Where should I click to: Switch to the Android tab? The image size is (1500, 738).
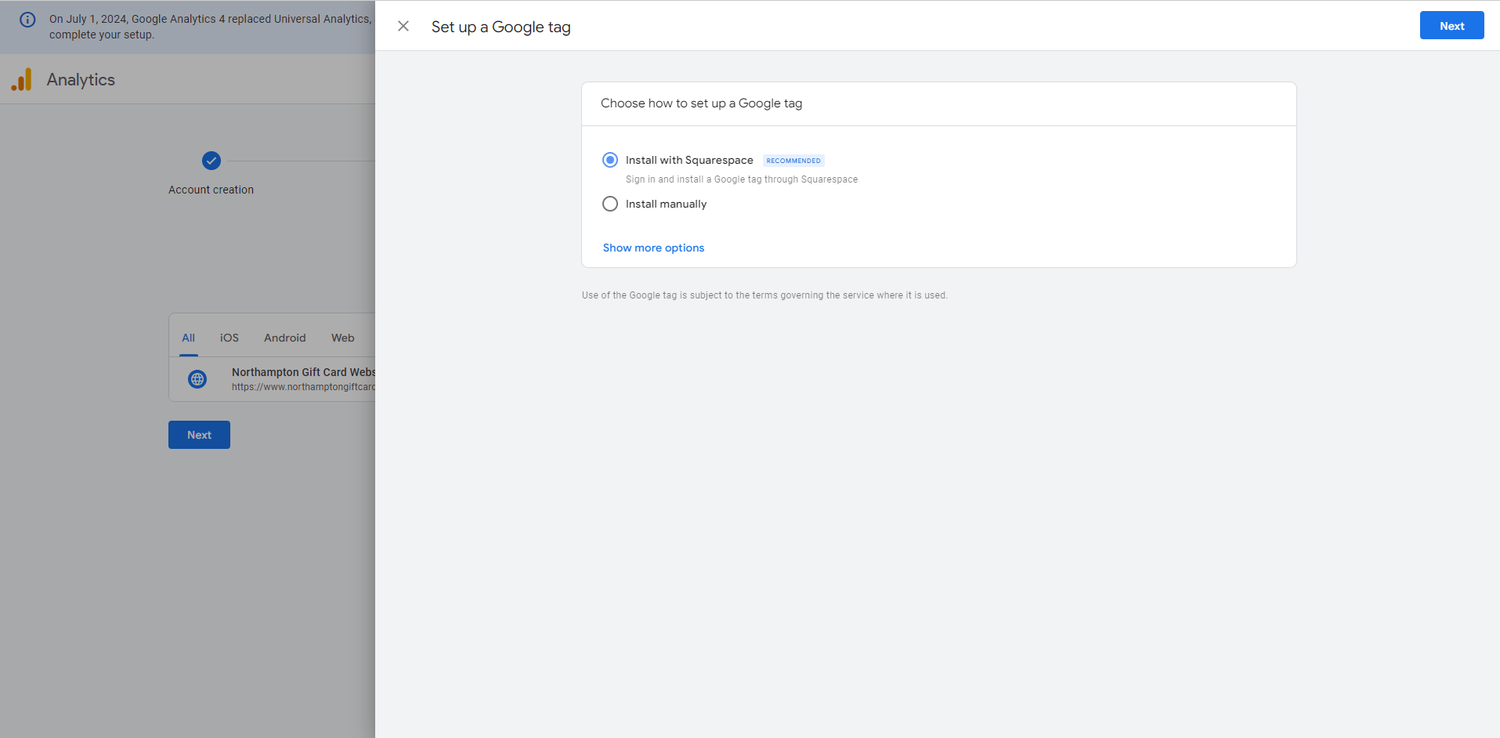(x=284, y=337)
